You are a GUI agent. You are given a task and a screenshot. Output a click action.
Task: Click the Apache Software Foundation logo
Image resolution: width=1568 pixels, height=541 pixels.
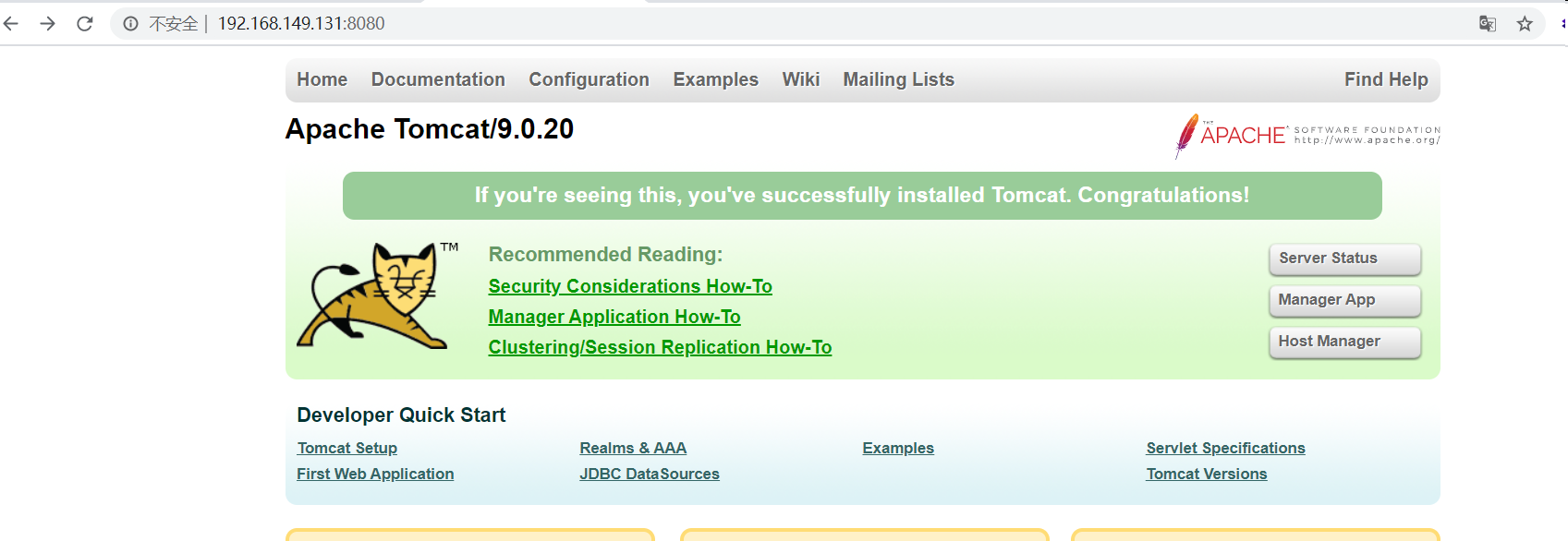(x=1307, y=136)
